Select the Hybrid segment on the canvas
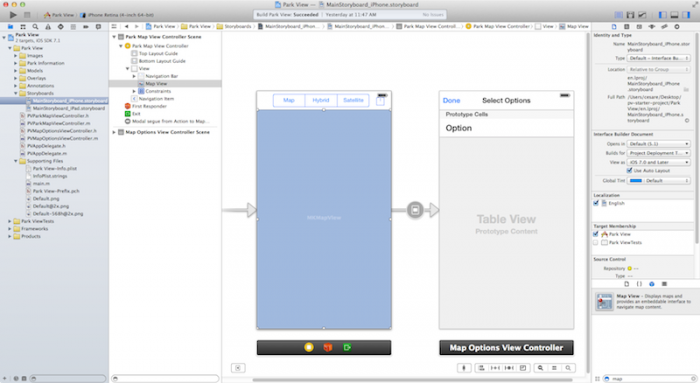The height and width of the screenshot is (383, 700). [321, 100]
